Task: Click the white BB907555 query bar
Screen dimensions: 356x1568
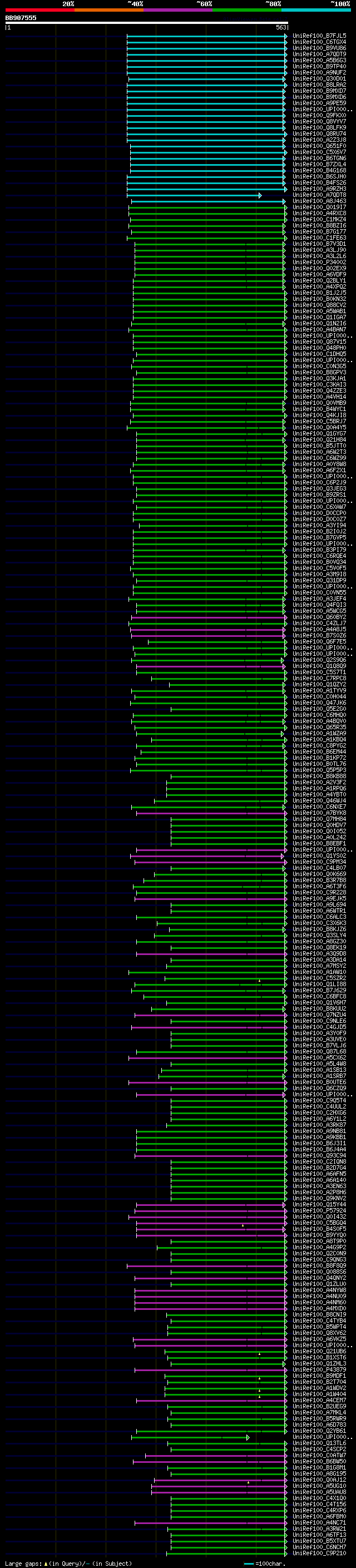Action: (x=147, y=23)
